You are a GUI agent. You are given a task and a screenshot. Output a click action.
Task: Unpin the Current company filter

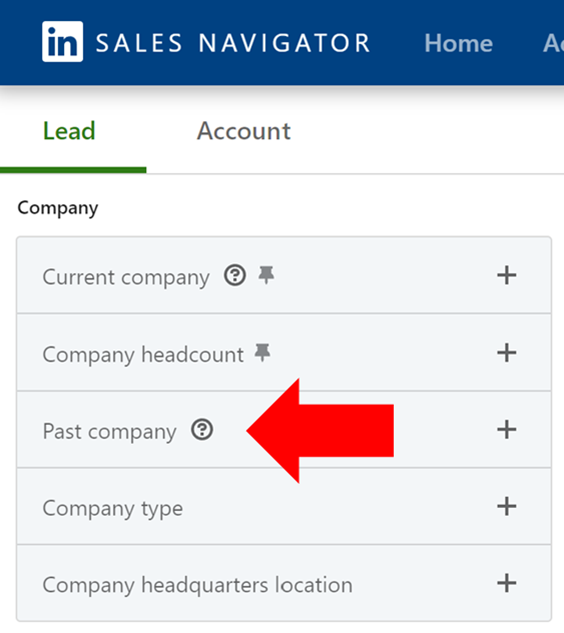coord(266,275)
